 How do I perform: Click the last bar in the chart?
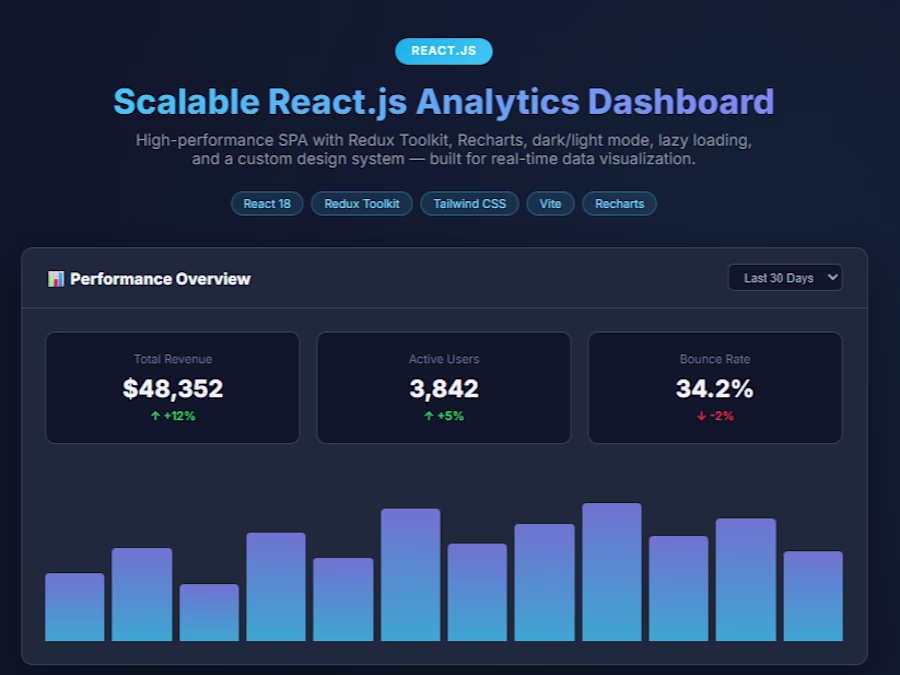(x=813, y=596)
